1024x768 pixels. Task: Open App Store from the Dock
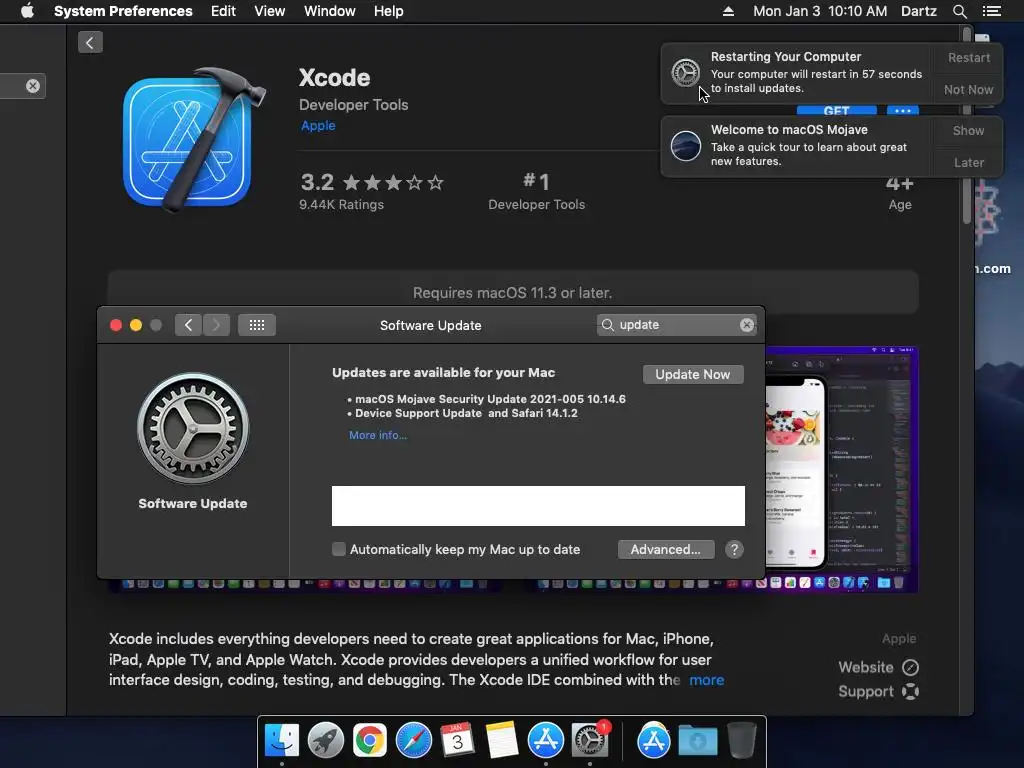click(545, 741)
